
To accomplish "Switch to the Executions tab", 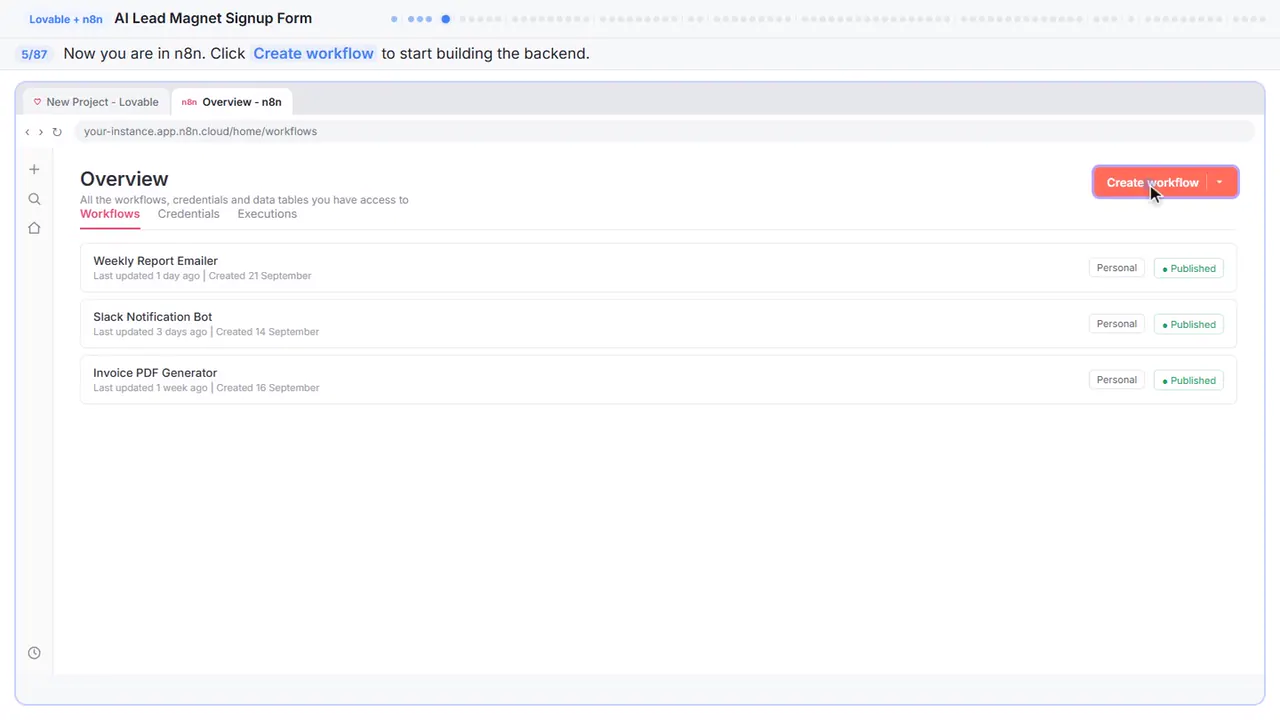I will click(x=267, y=214).
